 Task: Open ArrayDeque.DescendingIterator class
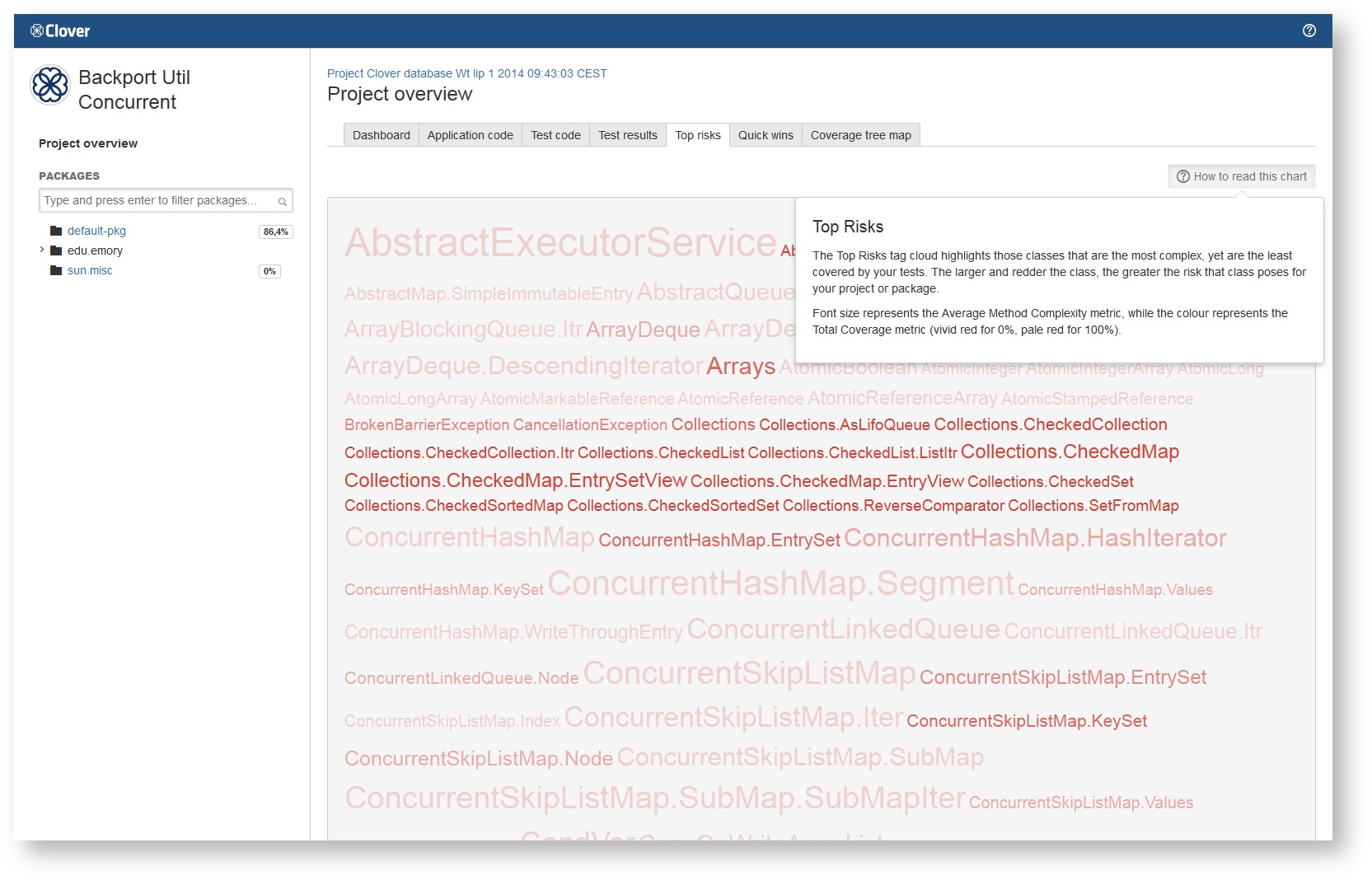click(x=523, y=366)
